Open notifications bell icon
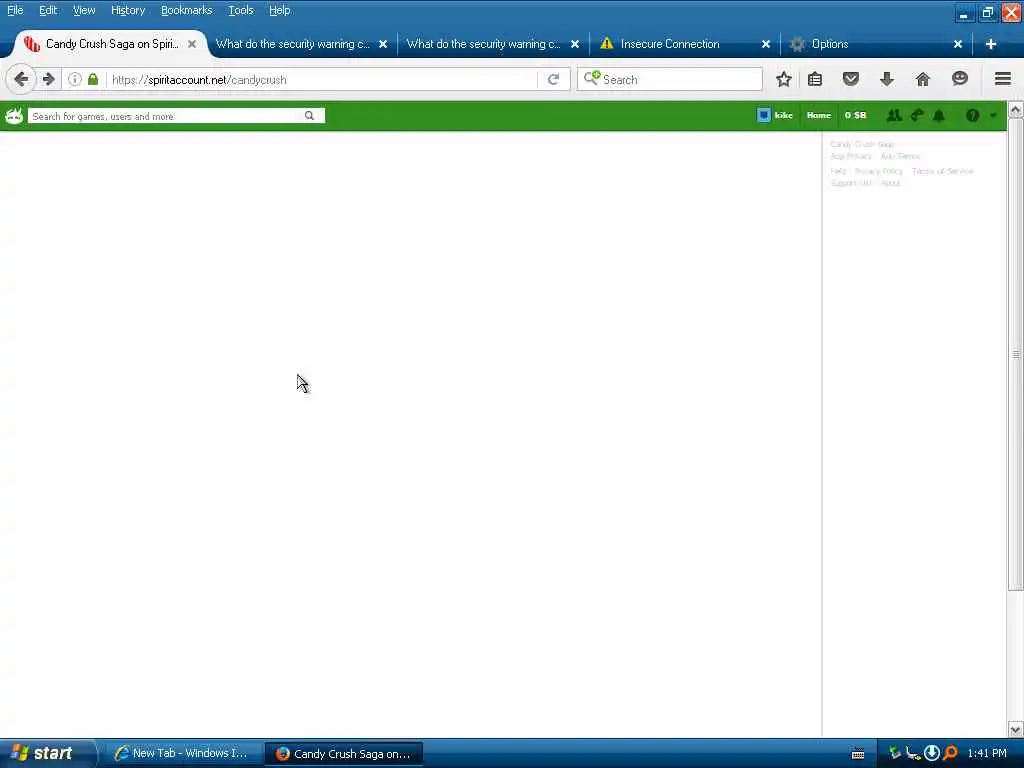Image resolution: width=1024 pixels, height=768 pixels. click(939, 116)
